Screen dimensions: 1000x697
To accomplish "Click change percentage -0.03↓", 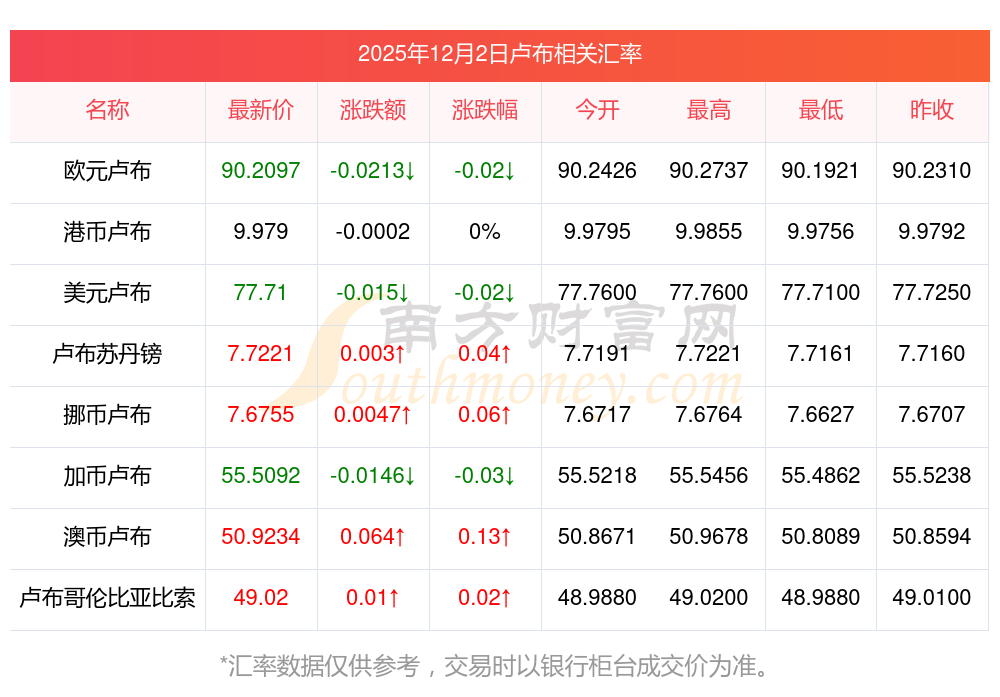I will [x=485, y=476].
